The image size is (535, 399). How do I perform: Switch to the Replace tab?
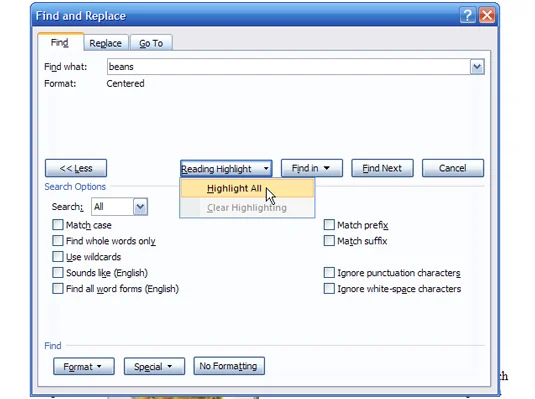click(106, 43)
